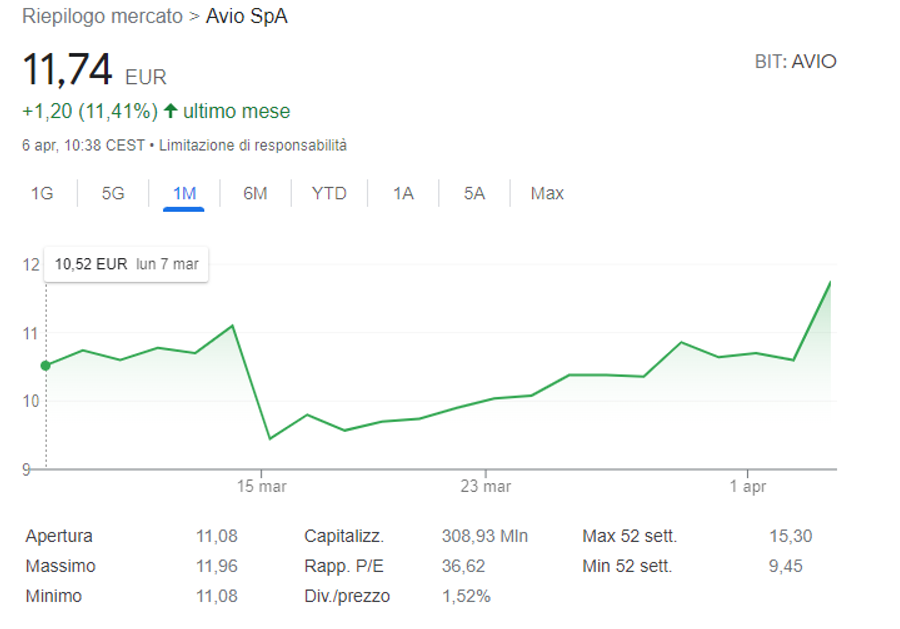Select the 1G time range tab

click(x=42, y=193)
